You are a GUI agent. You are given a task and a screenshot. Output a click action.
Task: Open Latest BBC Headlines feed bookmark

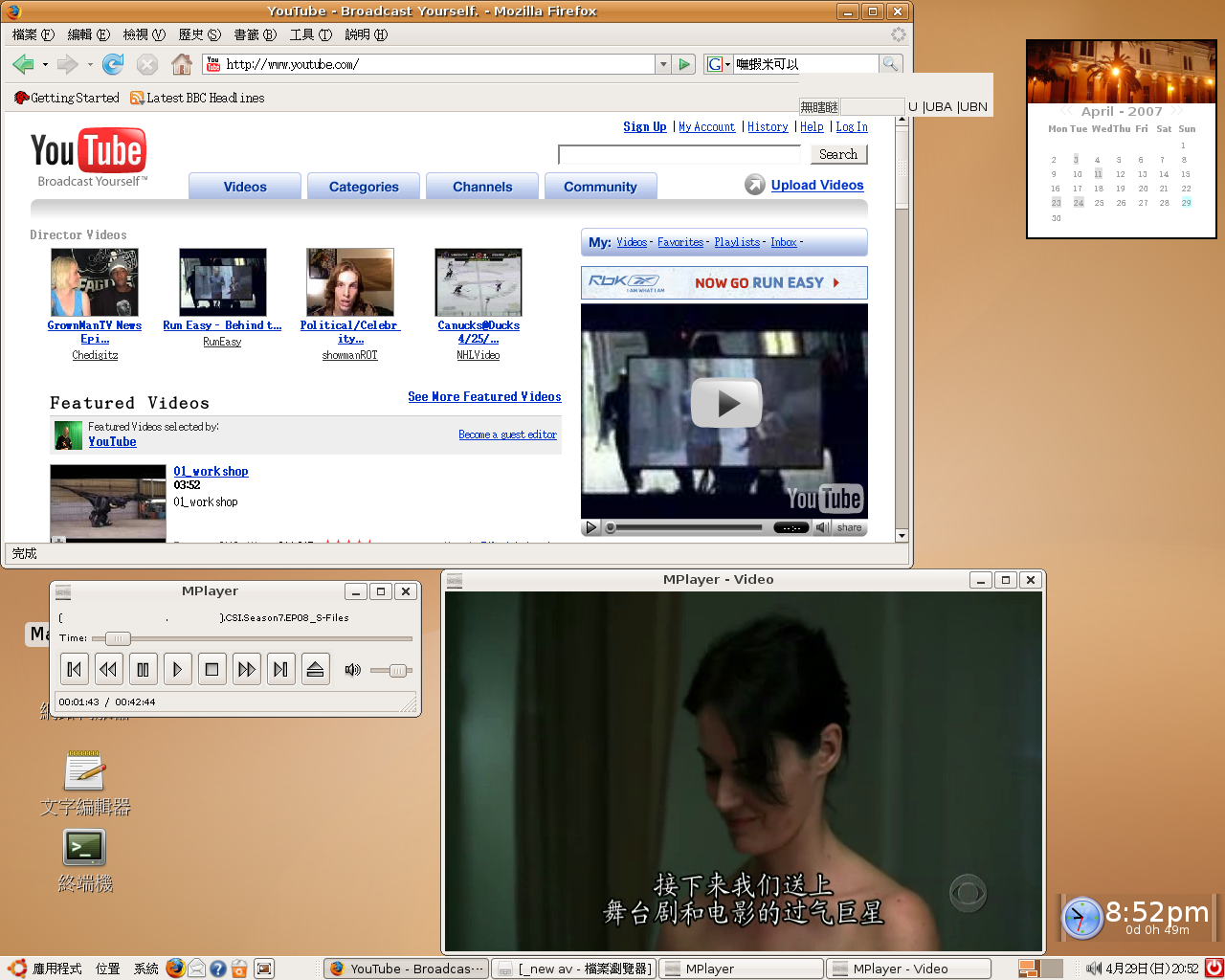pos(197,98)
